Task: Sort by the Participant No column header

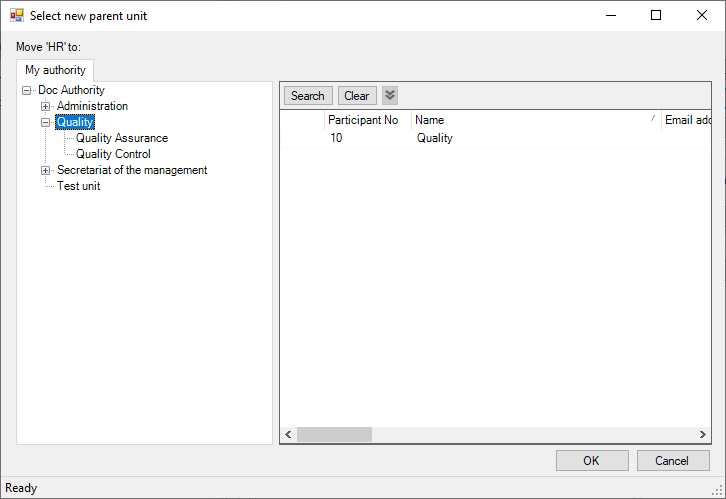Action: 363,120
